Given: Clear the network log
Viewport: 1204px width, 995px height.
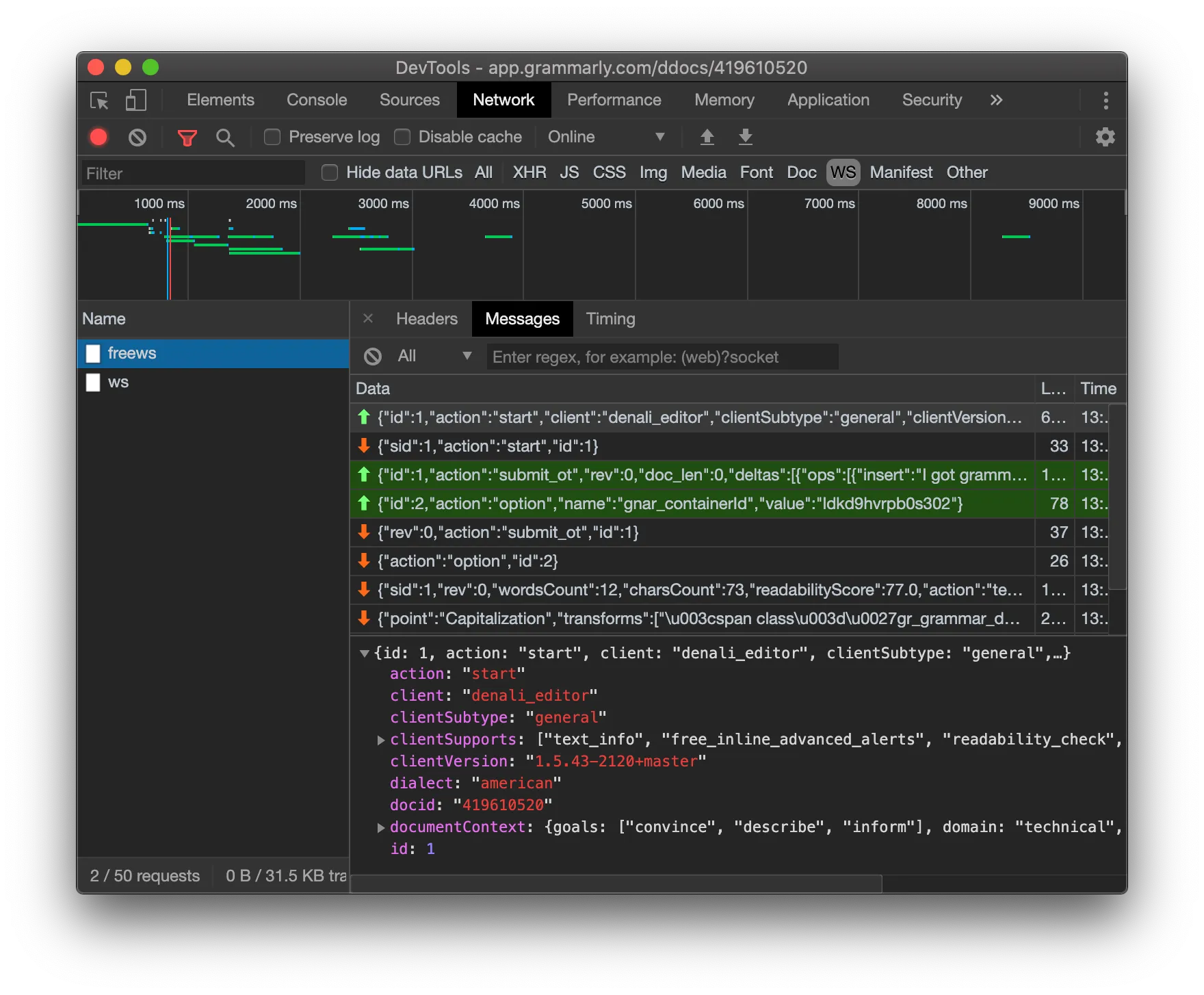Looking at the screenshot, I should pyautogui.click(x=138, y=138).
